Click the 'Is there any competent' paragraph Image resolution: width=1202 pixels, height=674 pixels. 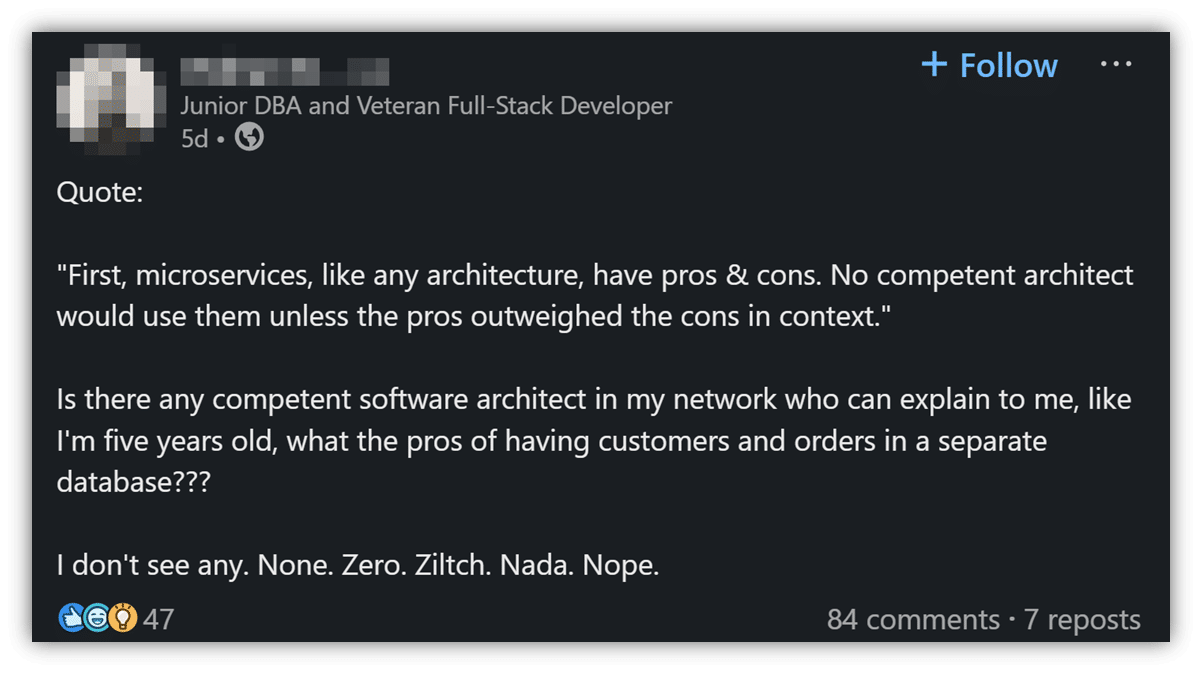tap(594, 441)
